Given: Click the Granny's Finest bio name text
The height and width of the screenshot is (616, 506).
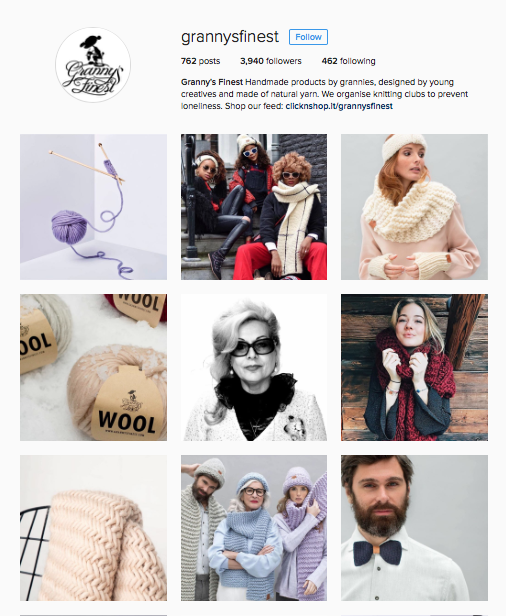Looking at the screenshot, I should 212,82.
